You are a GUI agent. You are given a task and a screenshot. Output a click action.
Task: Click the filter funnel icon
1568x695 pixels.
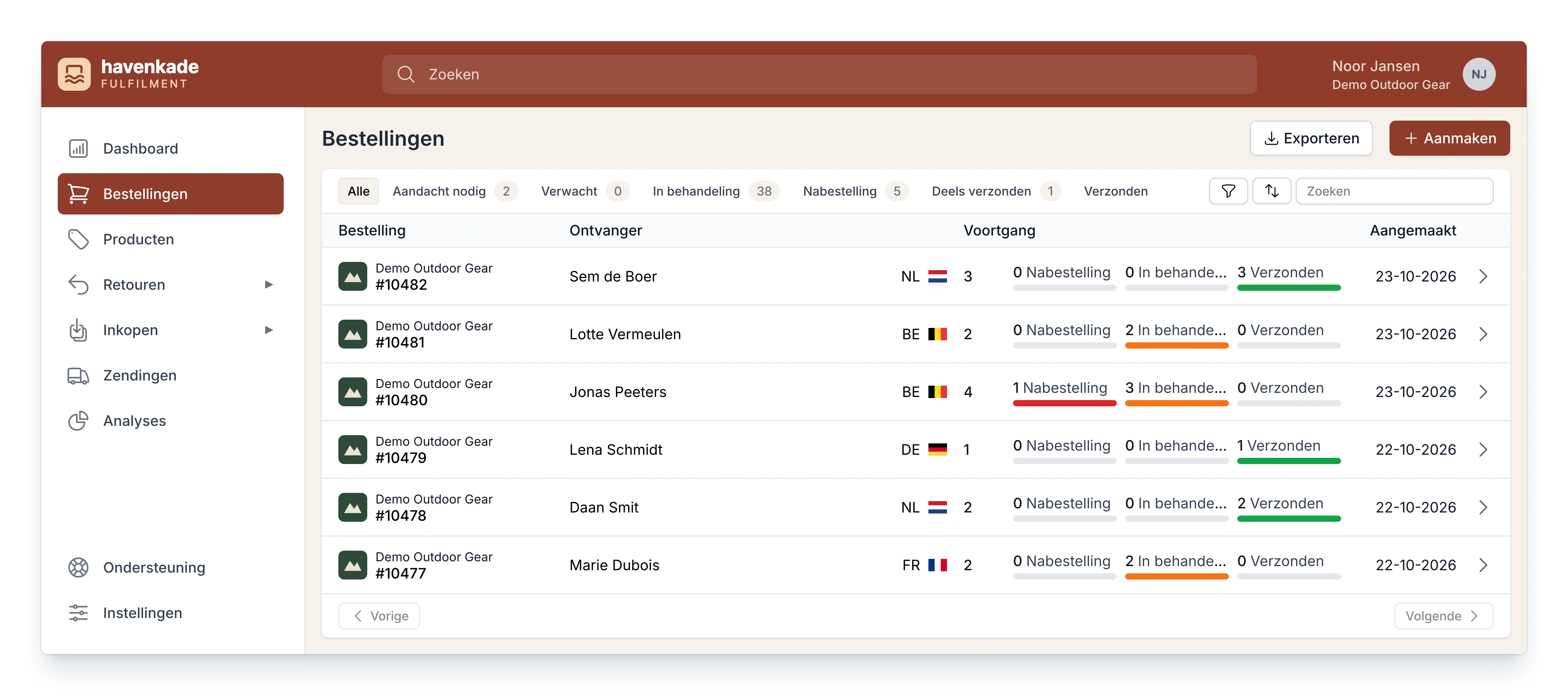[x=1228, y=191]
